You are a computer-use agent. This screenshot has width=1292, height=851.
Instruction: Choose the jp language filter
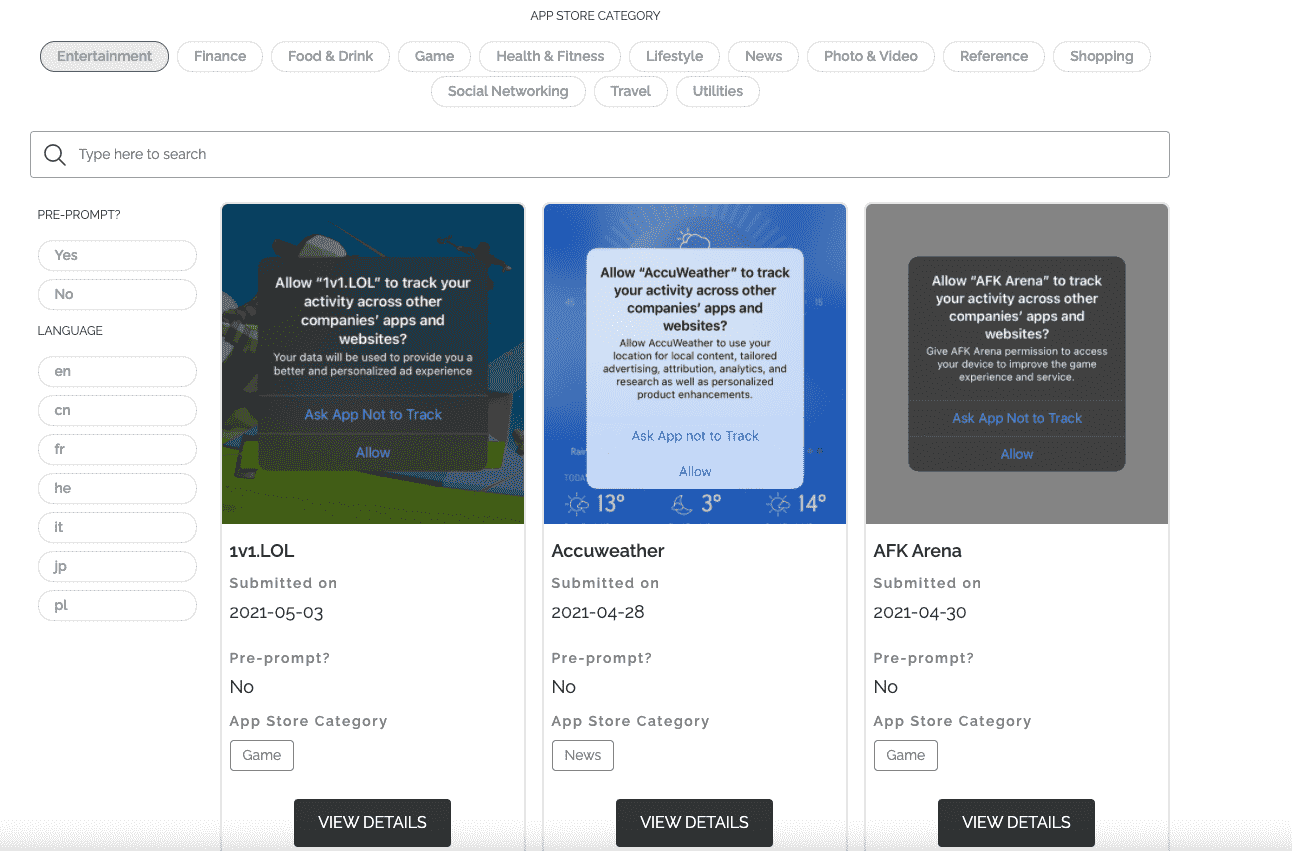(117, 566)
